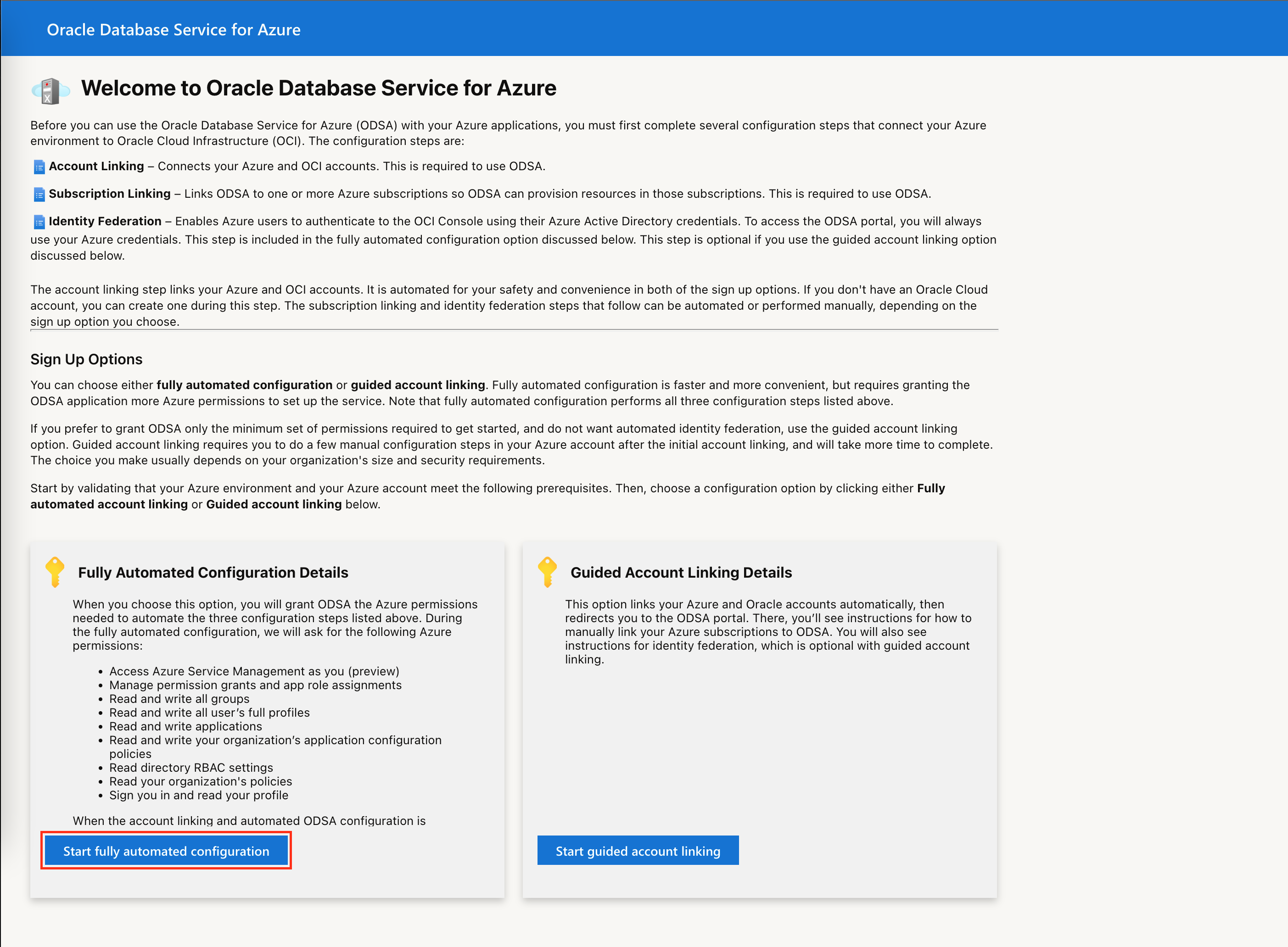Click 'Sign you in and read your profile' bullet
1288x947 pixels.
pos(199,795)
